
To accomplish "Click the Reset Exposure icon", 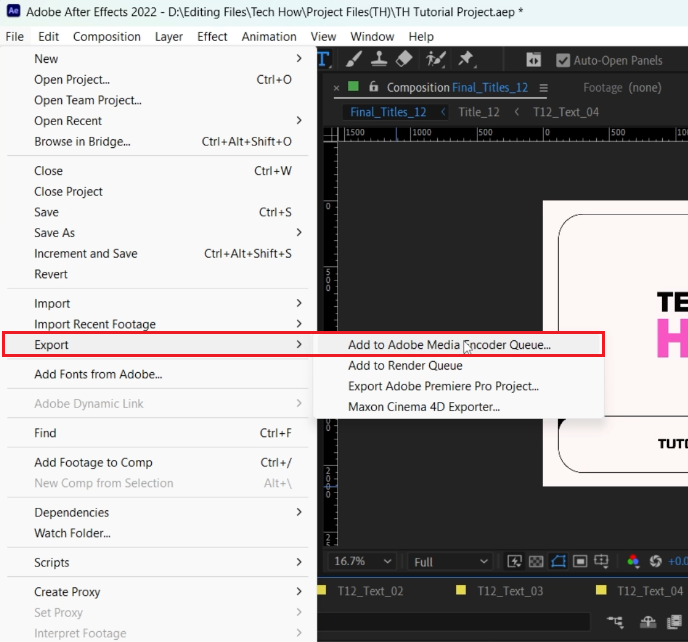I will [656, 562].
